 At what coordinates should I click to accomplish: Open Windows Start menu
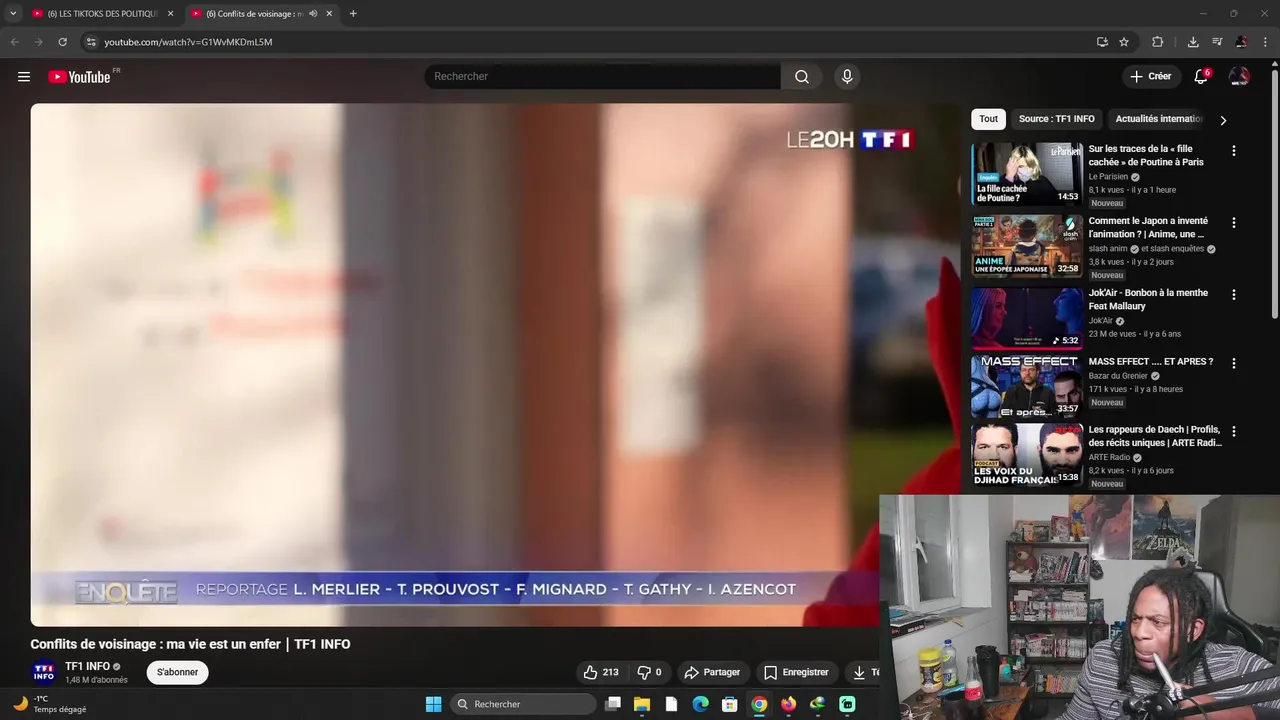point(433,704)
